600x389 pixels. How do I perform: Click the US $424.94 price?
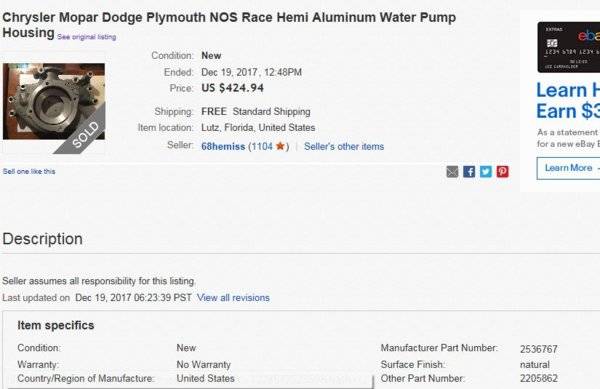pos(233,88)
